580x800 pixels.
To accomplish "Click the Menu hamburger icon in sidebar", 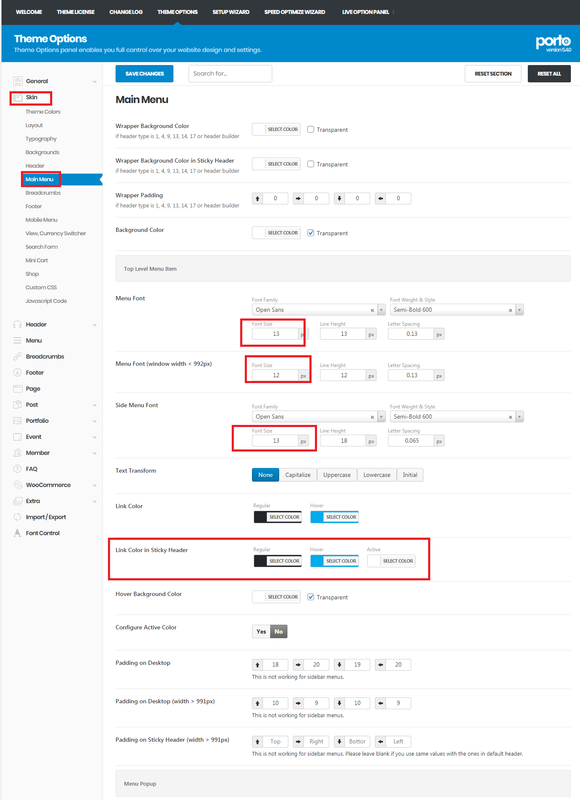I will pos(17,340).
